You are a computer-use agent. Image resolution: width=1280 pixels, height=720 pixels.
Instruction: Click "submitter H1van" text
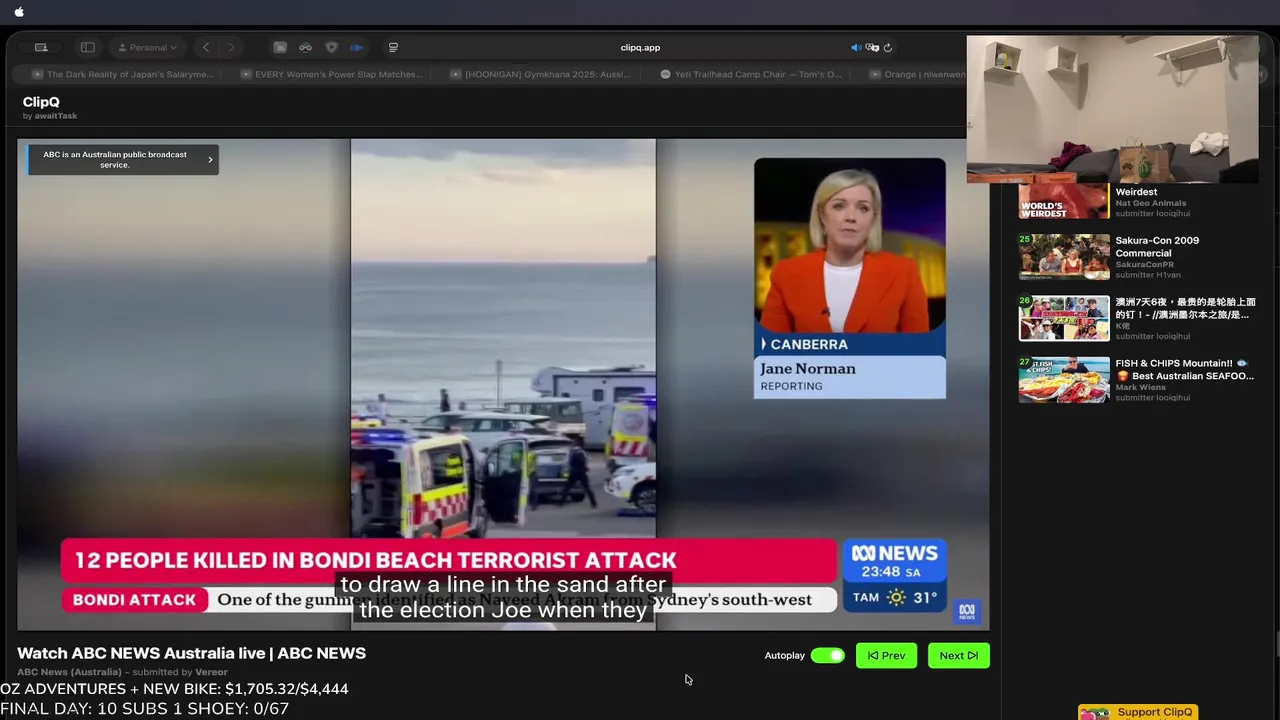[1148, 275]
